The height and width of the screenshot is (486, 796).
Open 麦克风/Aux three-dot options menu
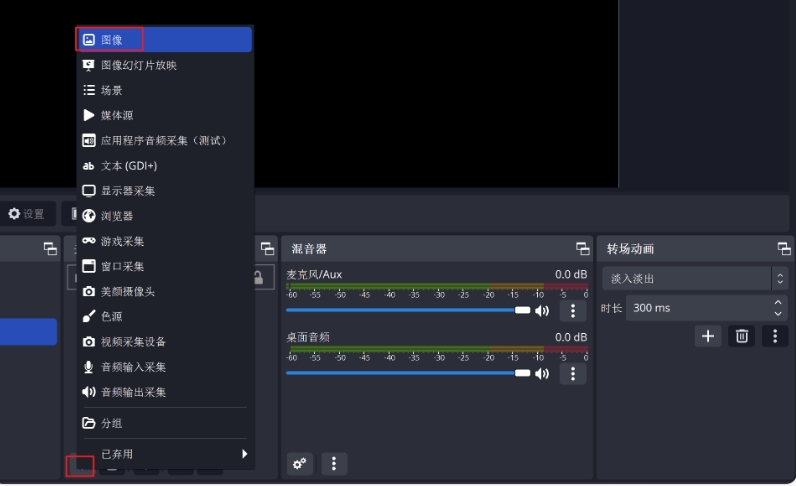[573, 311]
